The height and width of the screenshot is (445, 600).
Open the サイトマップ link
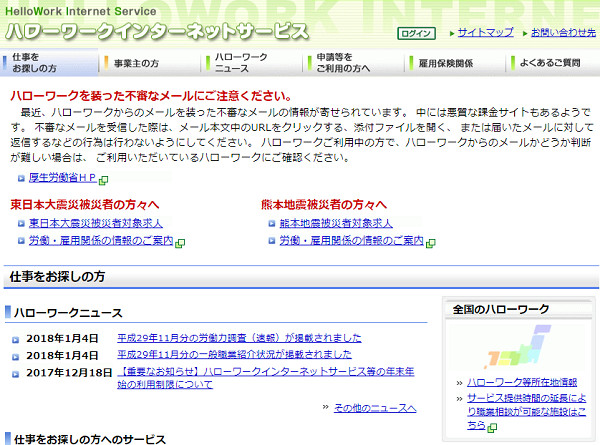pos(485,33)
